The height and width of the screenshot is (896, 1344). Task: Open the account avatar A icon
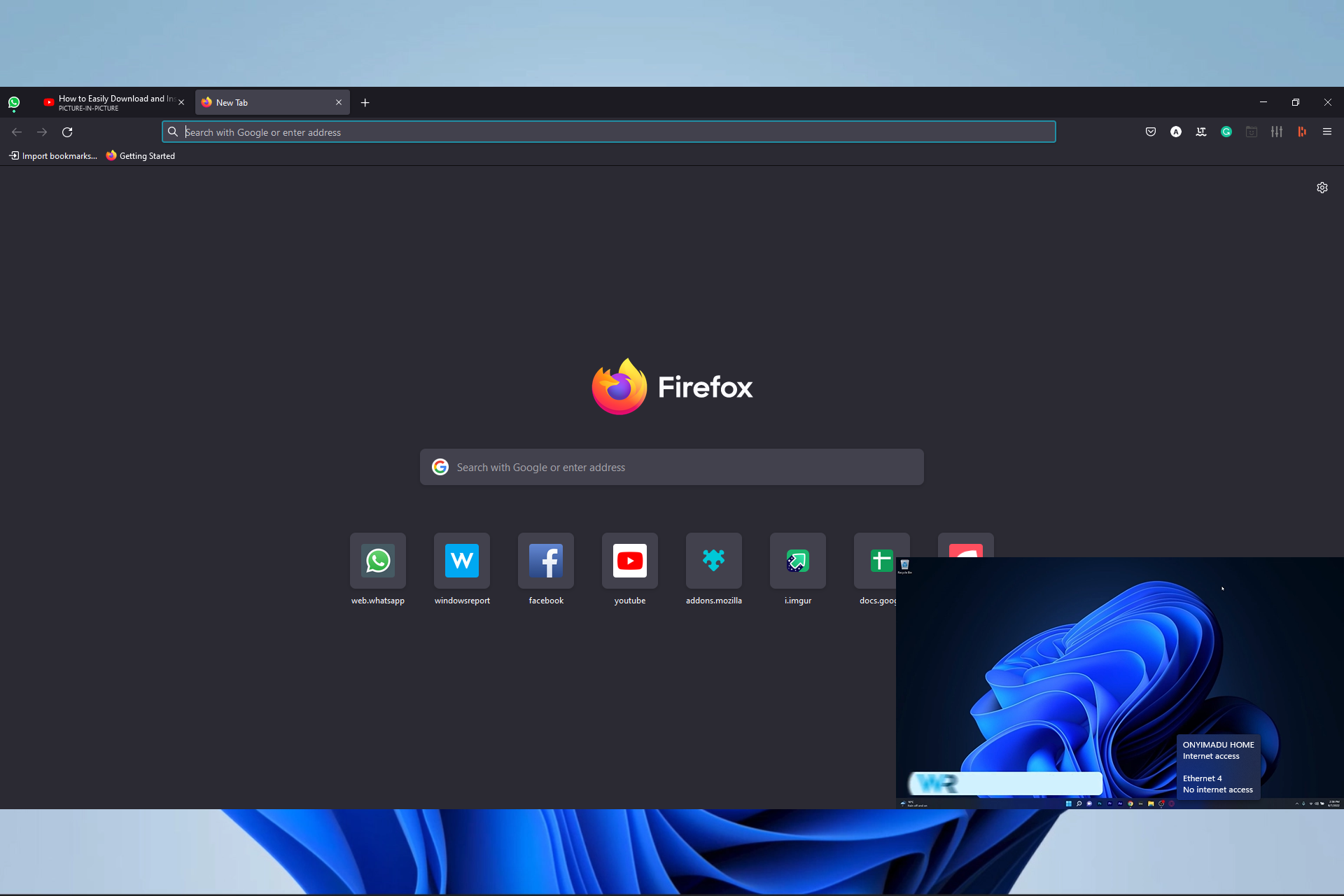click(x=1176, y=132)
